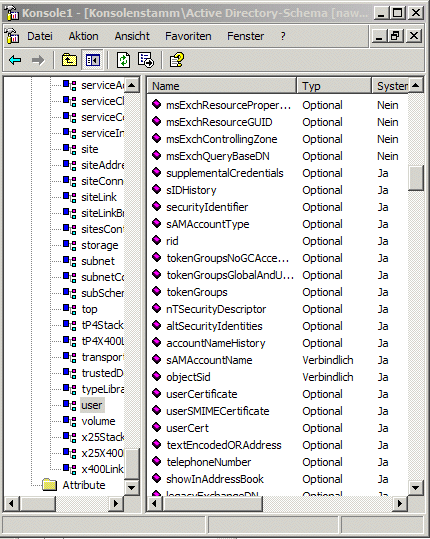Refresh the view with green arrows icon

123,60
